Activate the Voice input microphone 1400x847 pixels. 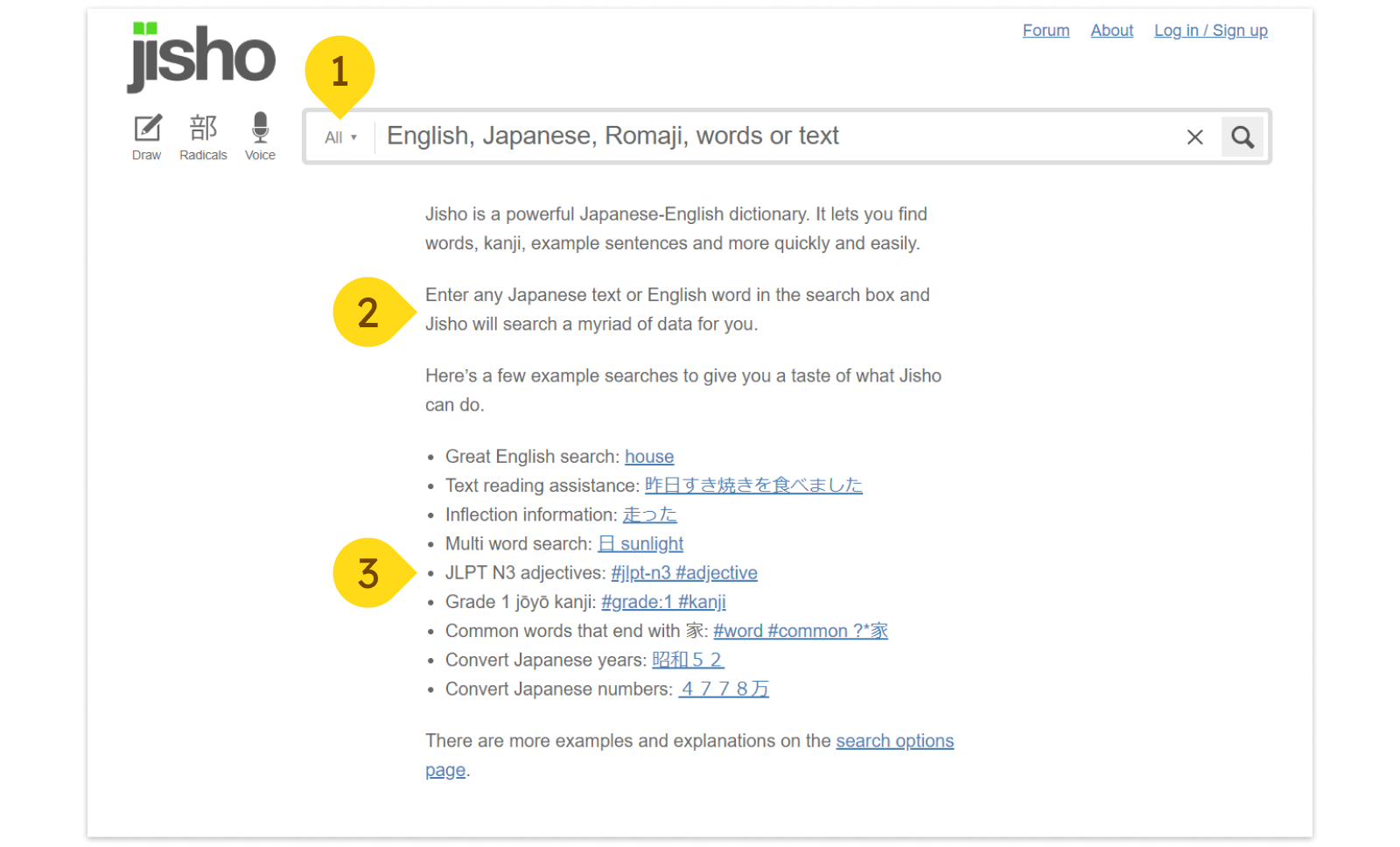(x=260, y=137)
